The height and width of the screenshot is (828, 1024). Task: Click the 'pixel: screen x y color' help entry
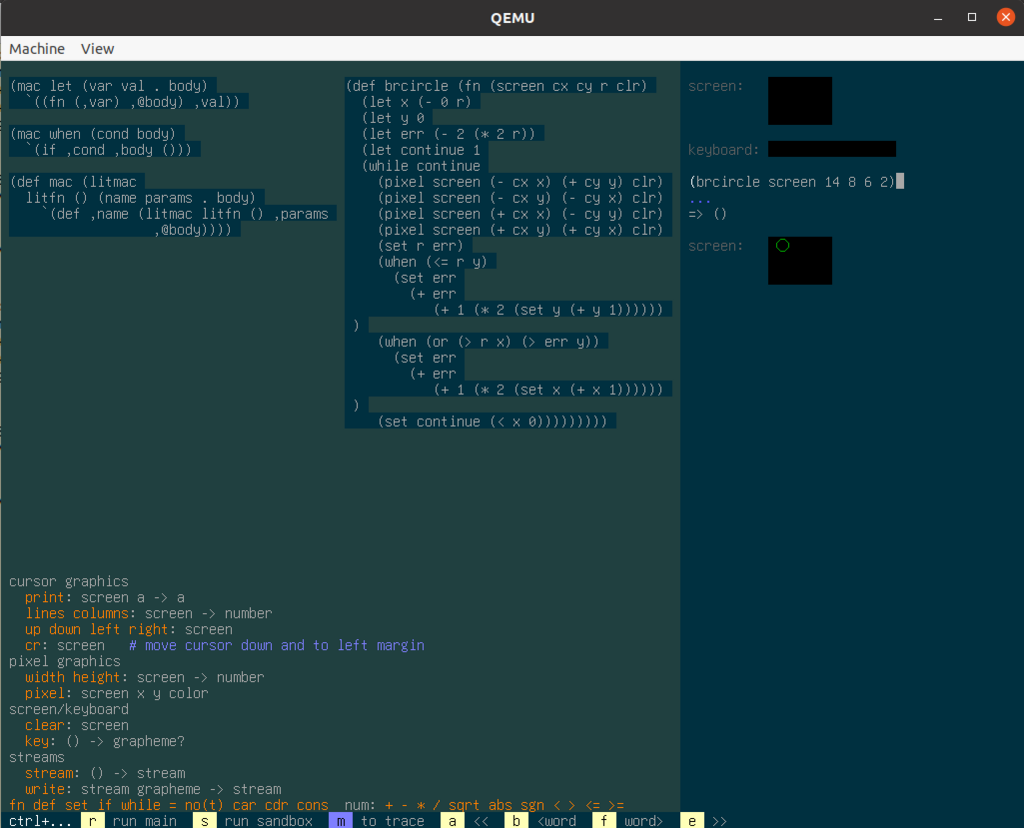116,693
